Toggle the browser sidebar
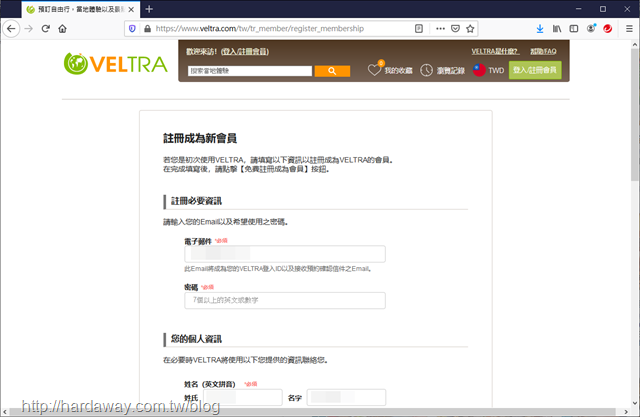 [574, 29]
